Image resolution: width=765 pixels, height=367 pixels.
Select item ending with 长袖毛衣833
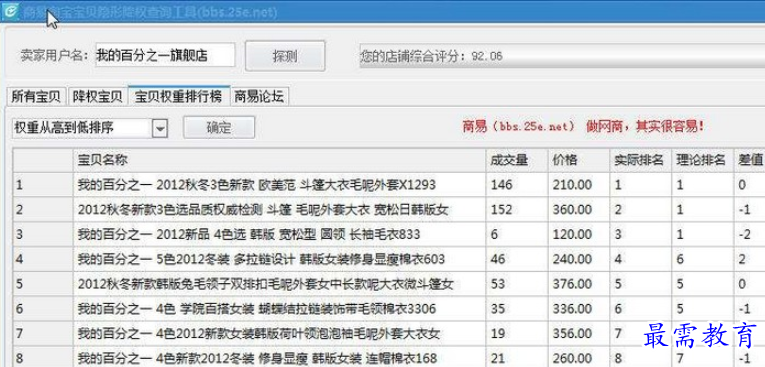click(x=249, y=235)
